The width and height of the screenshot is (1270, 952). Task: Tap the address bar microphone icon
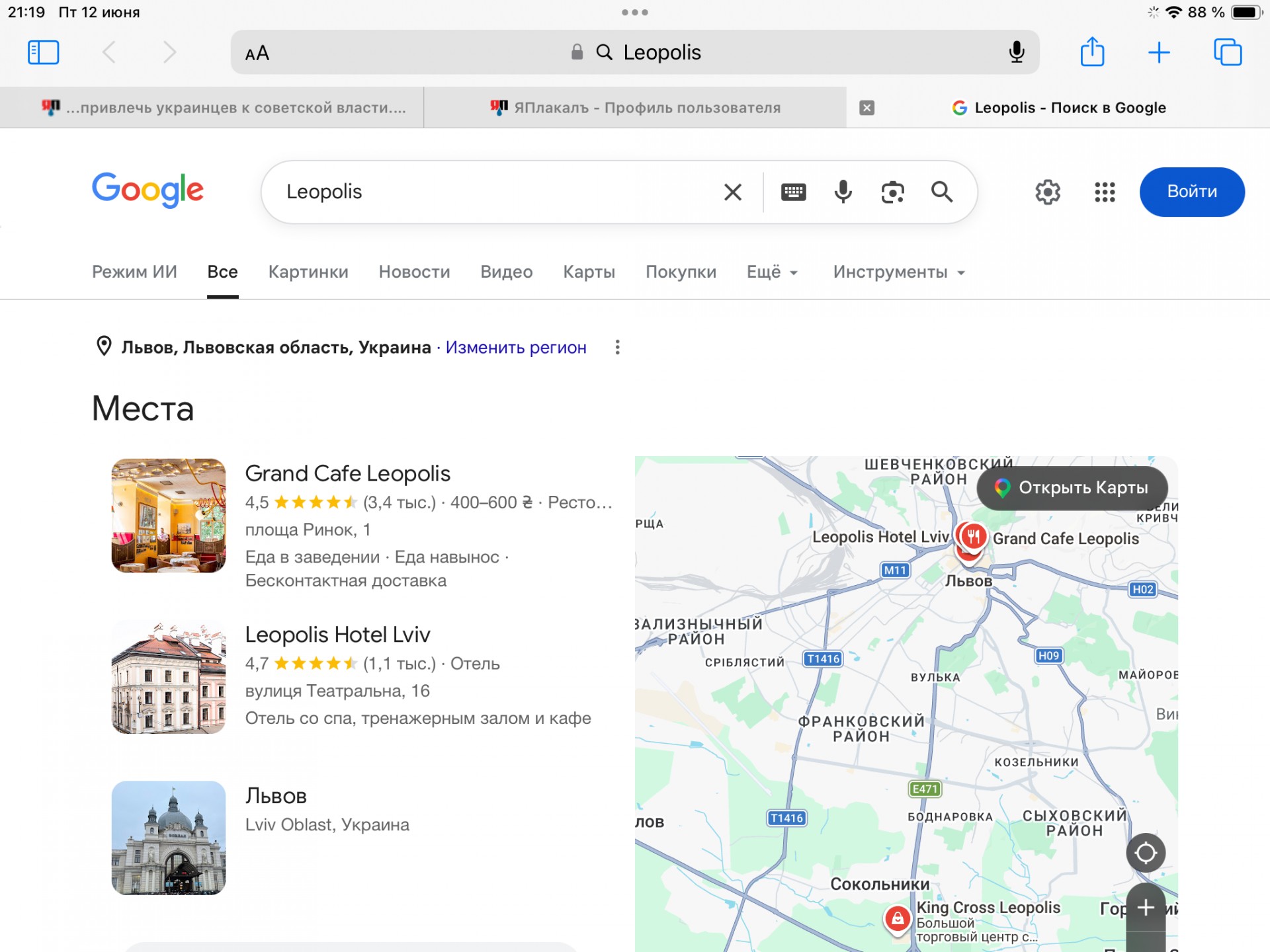click(1017, 52)
